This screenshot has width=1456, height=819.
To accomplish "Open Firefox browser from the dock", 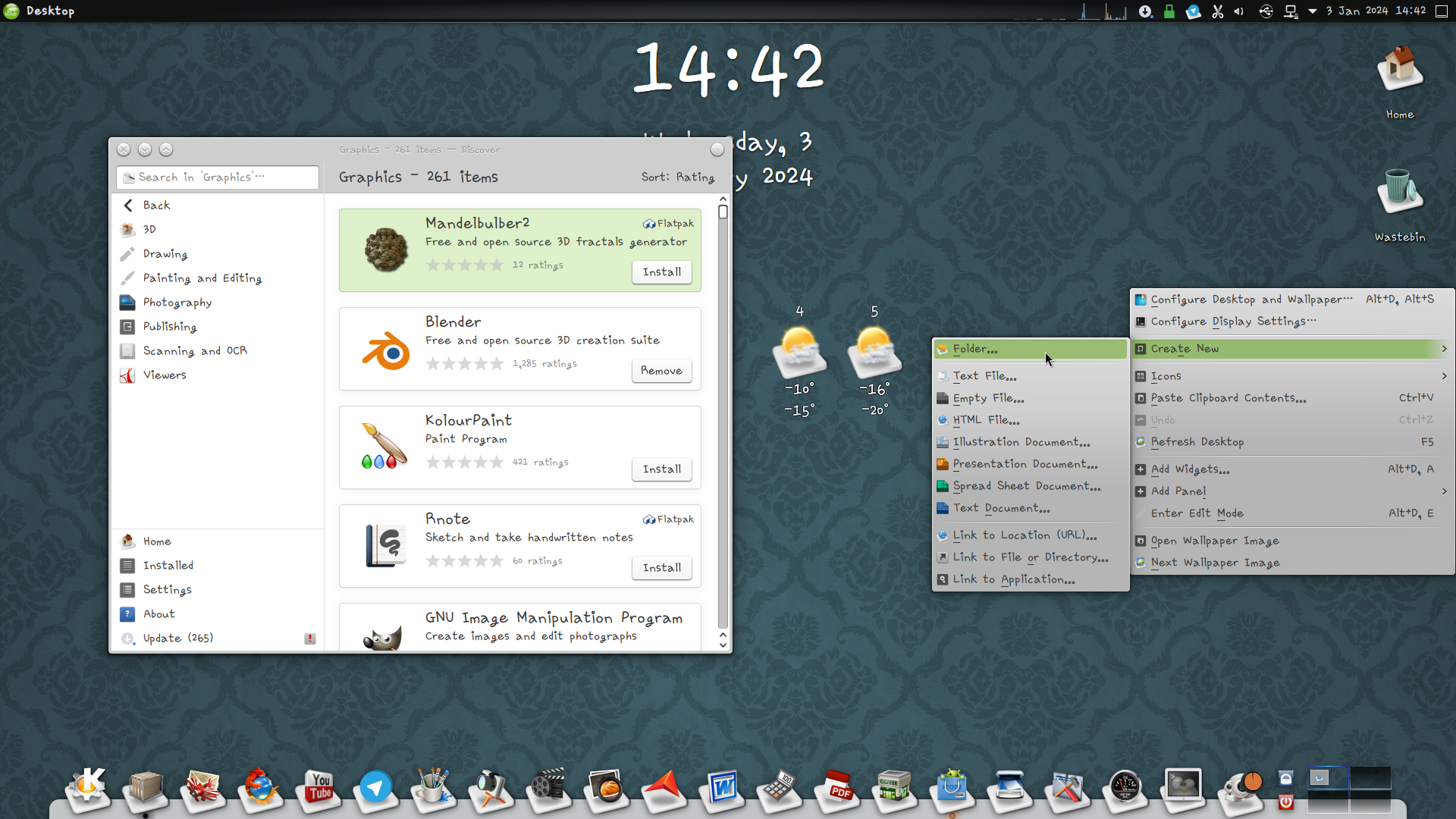I will [x=260, y=789].
